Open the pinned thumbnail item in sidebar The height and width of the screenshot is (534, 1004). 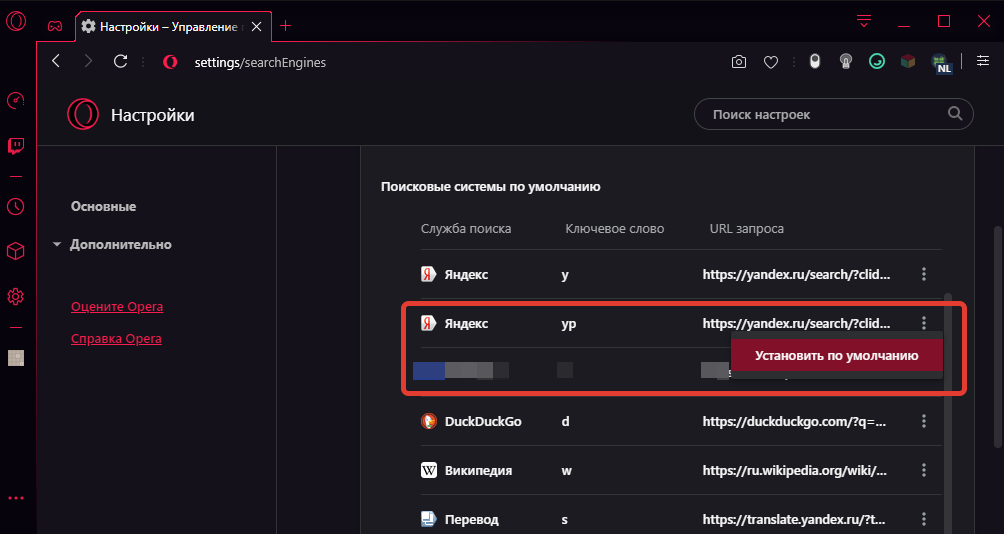click(15, 358)
